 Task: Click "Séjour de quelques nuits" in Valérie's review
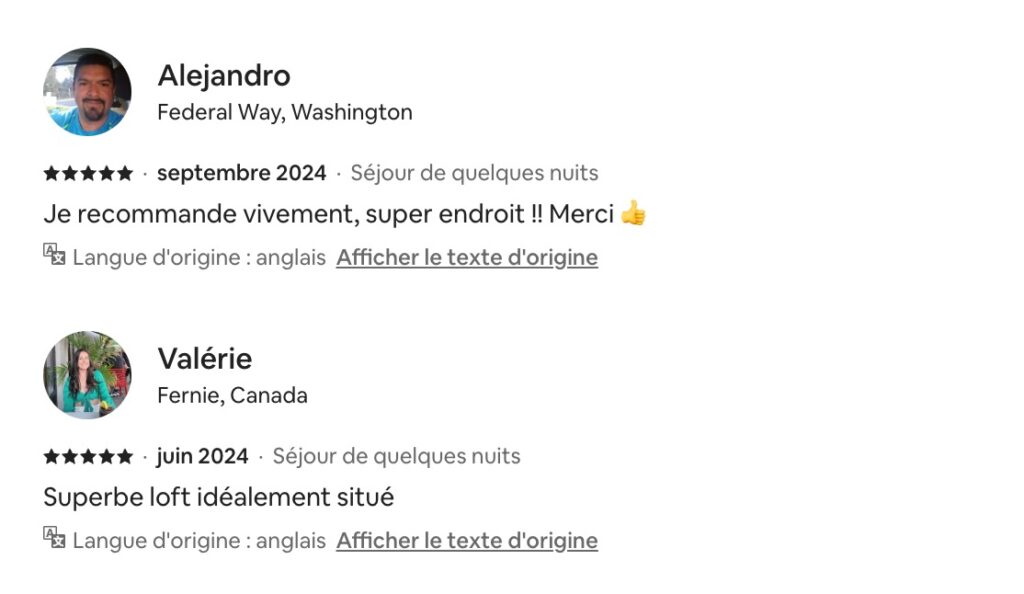pos(396,457)
